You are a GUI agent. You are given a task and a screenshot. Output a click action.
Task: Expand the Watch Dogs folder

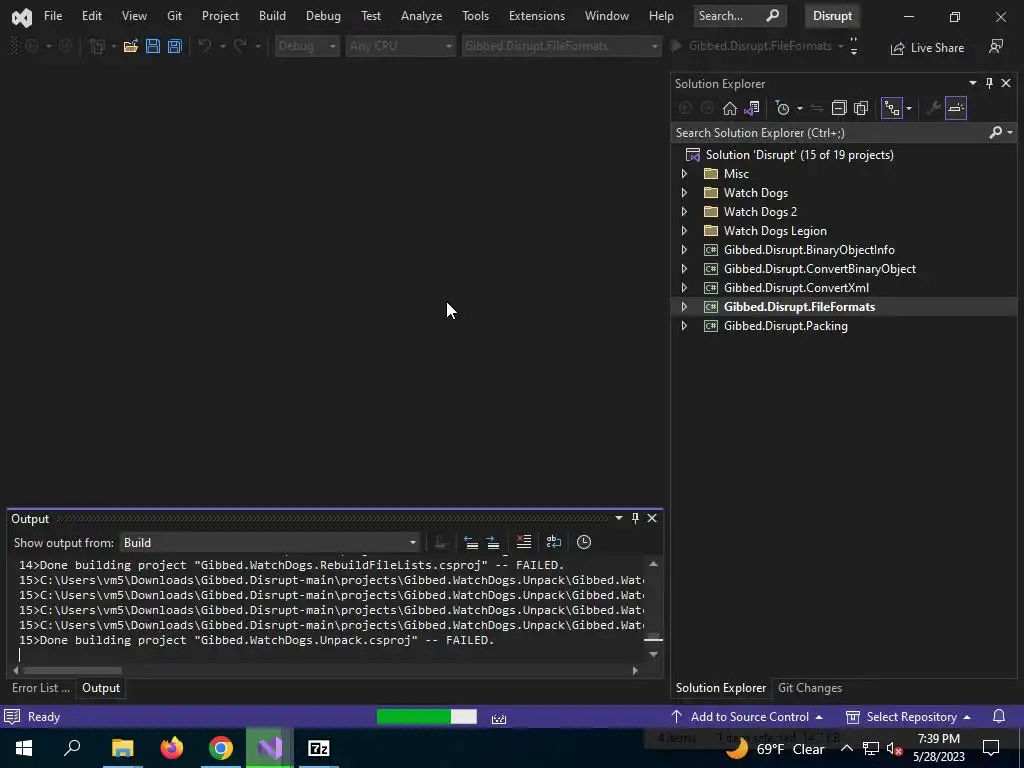tap(684, 193)
